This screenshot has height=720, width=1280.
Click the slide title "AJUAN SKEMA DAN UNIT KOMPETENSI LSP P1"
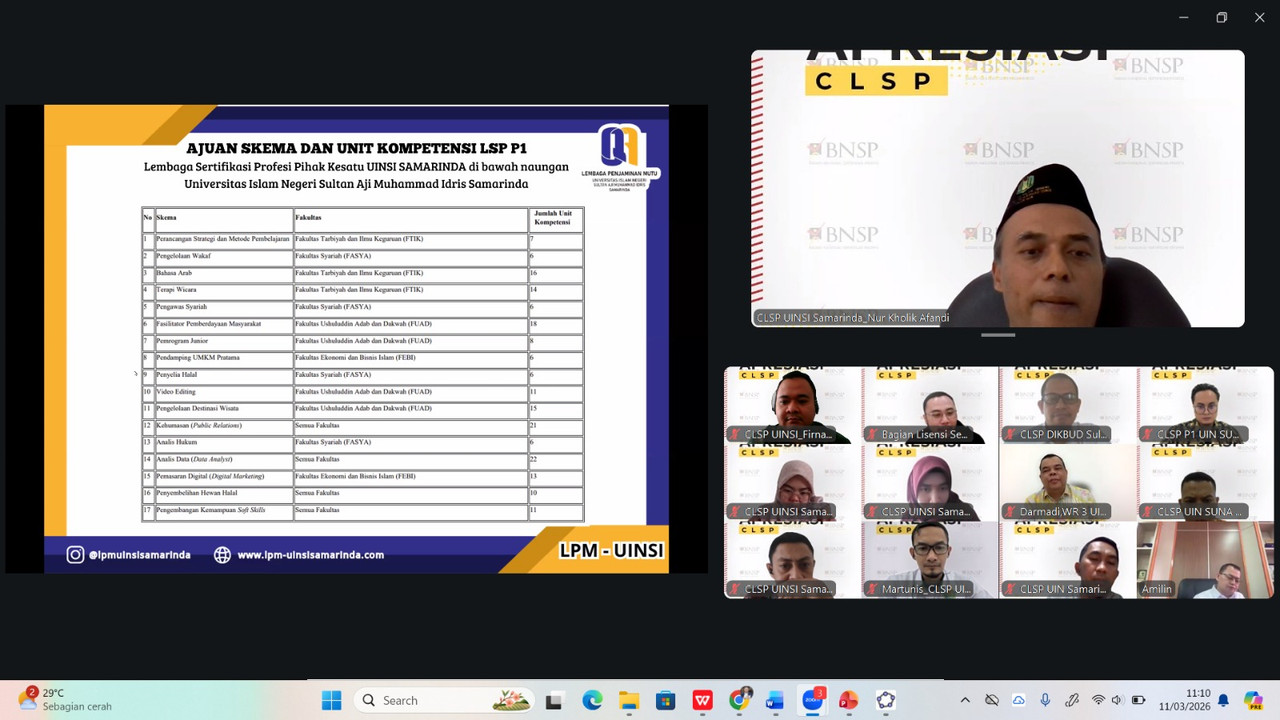pyautogui.click(x=356, y=148)
